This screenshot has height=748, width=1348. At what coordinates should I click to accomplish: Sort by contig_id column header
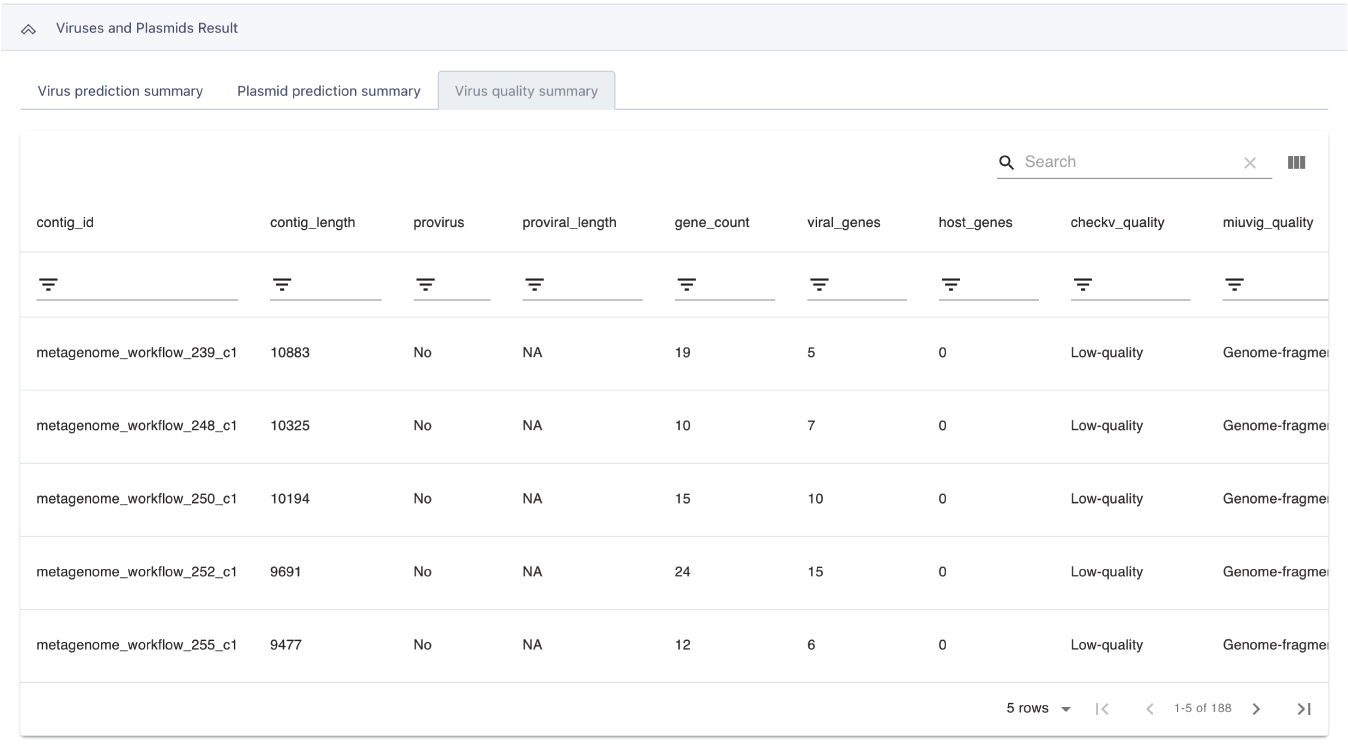65,223
